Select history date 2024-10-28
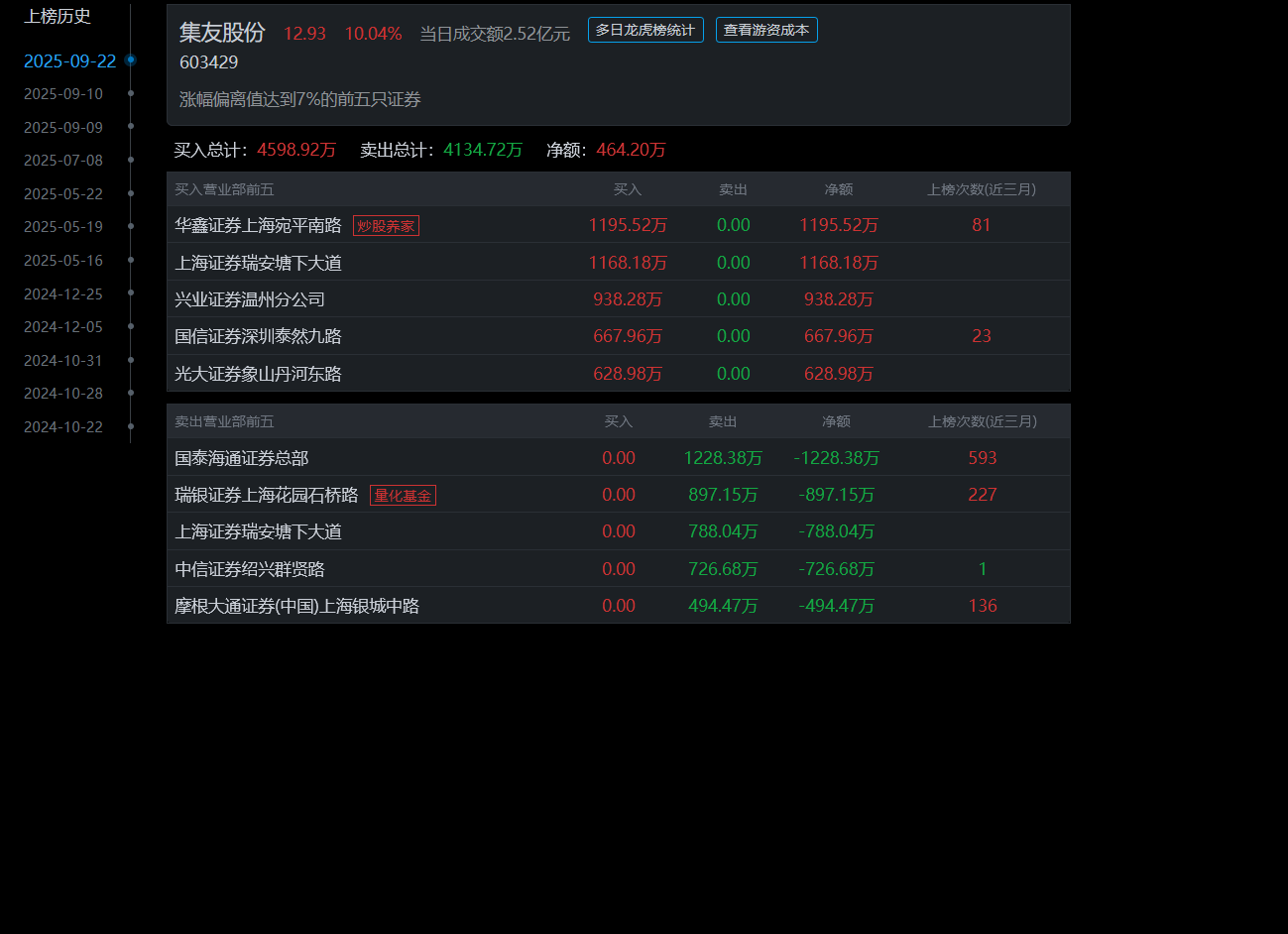The height and width of the screenshot is (934, 1288). pos(63,394)
